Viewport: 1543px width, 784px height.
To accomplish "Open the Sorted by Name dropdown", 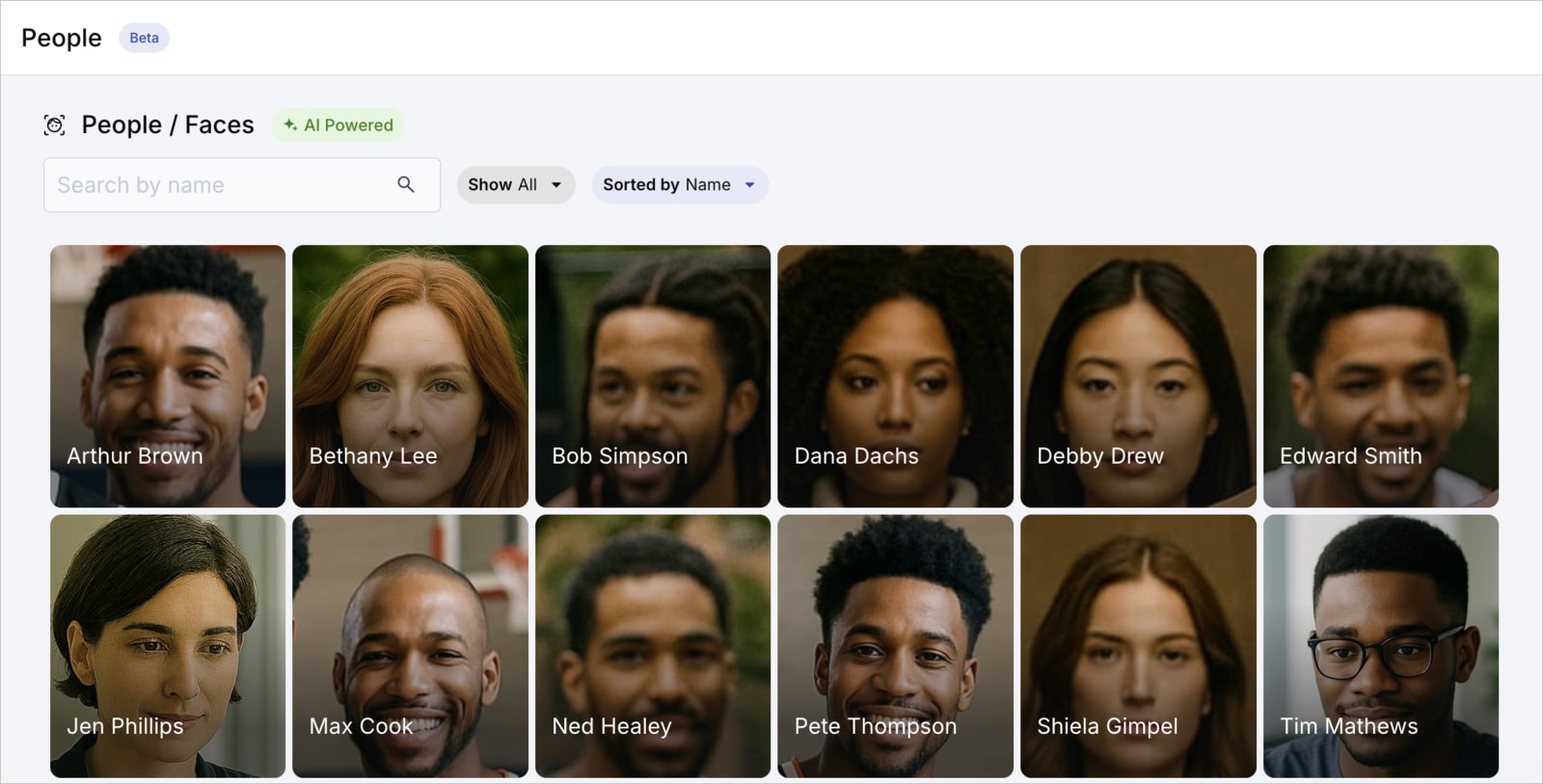I will pos(680,185).
